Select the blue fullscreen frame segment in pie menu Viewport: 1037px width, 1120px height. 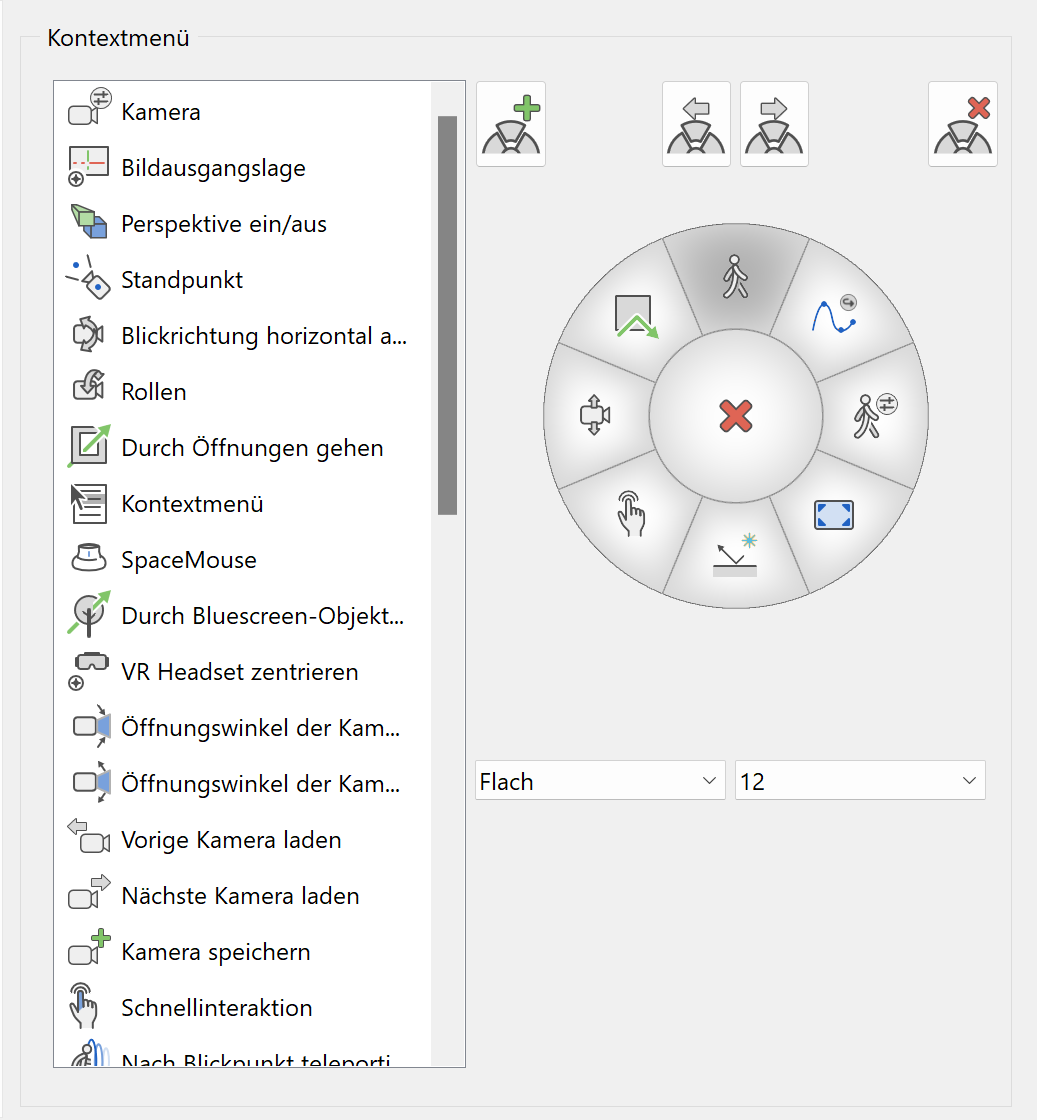tap(834, 515)
